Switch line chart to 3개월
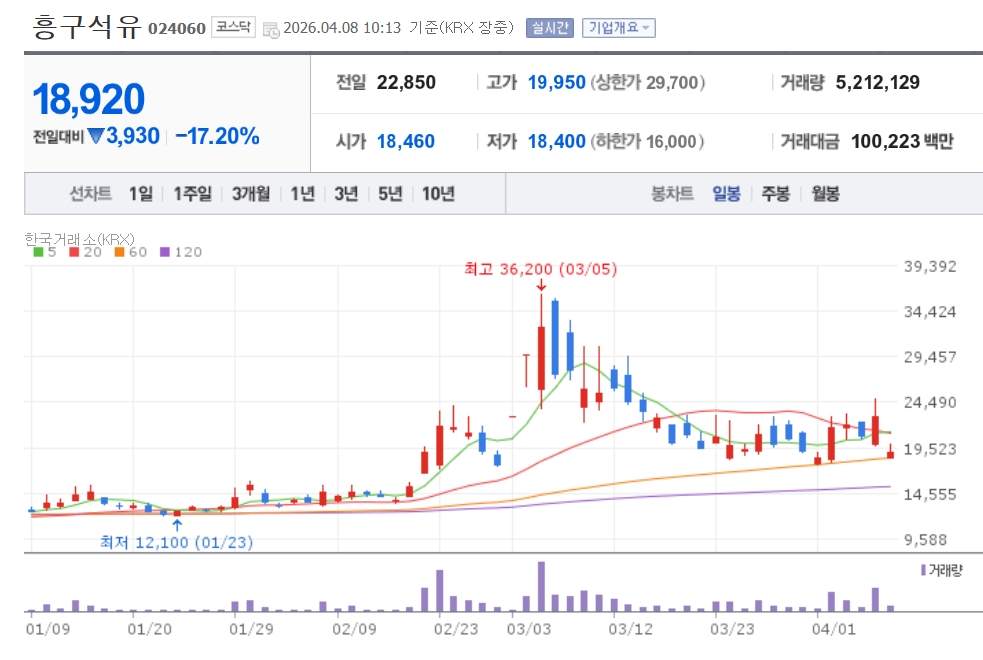Image resolution: width=983 pixels, height=660 pixels. [250, 194]
